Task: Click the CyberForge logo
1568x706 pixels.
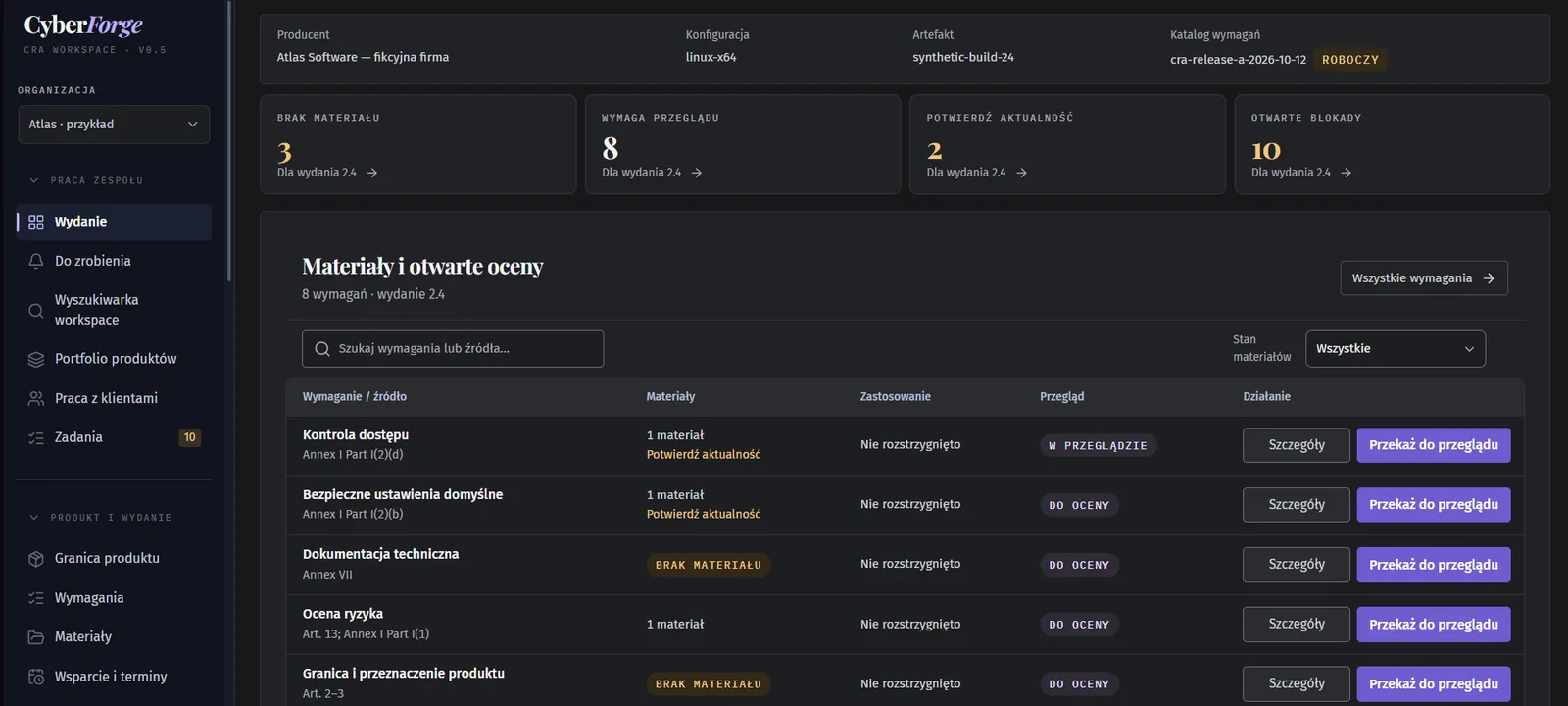Action: [83, 25]
